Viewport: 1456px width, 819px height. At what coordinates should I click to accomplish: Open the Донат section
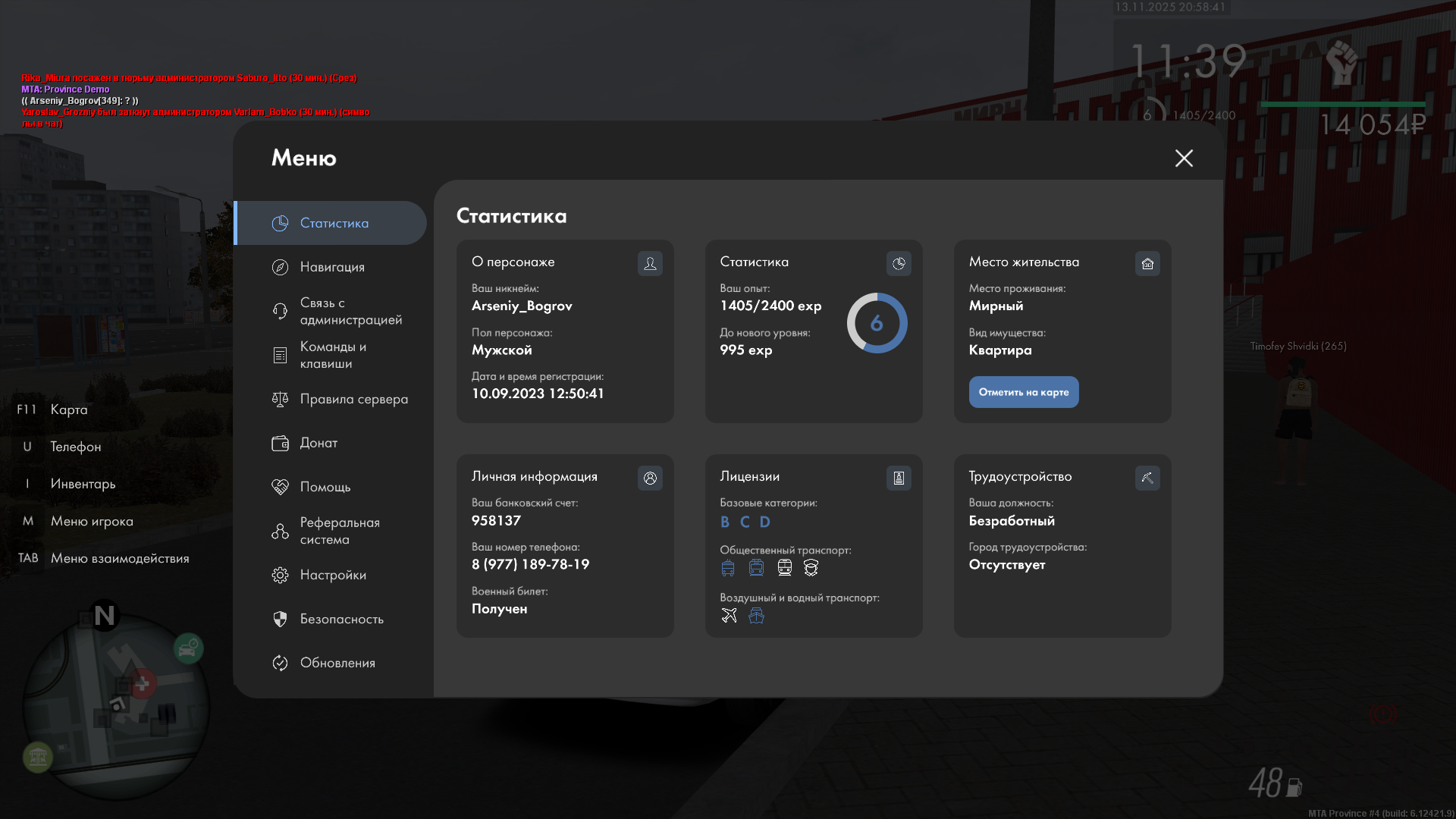[x=318, y=443]
